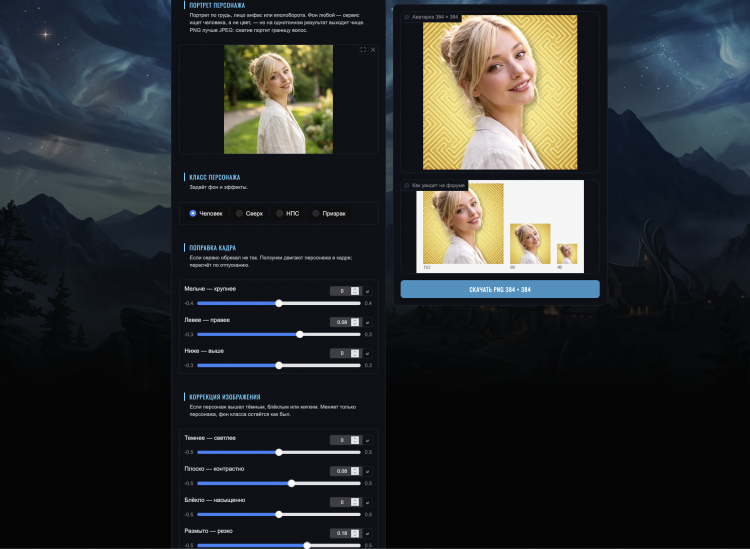Select the Призрак character class

[329, 213]
